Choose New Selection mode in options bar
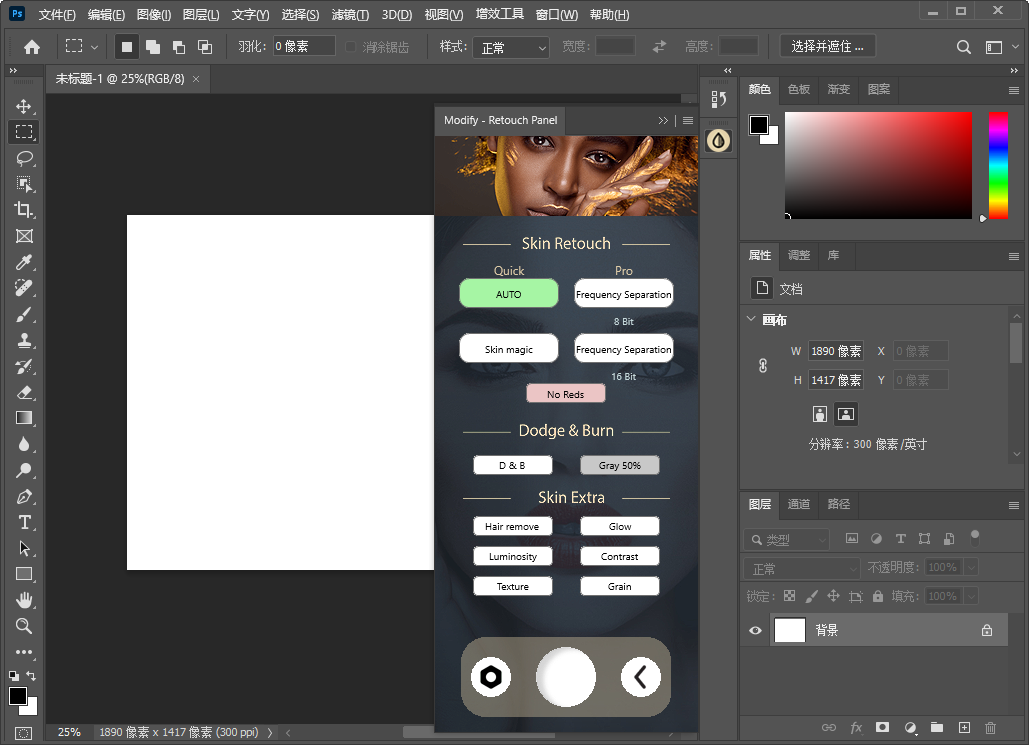 click(x=127, y=47)
